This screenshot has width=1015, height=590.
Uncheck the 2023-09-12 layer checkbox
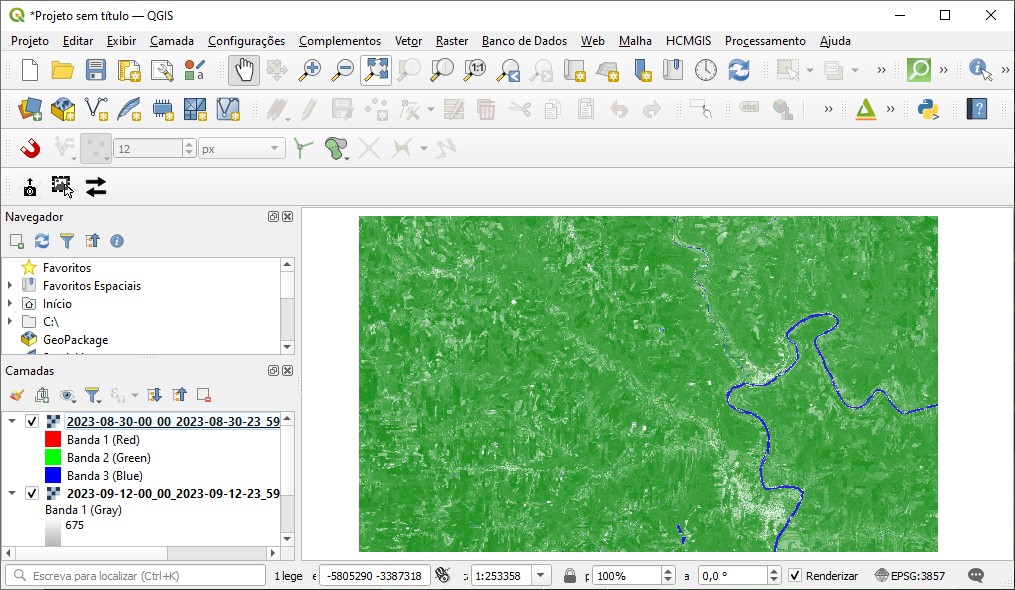click(32, 494)
